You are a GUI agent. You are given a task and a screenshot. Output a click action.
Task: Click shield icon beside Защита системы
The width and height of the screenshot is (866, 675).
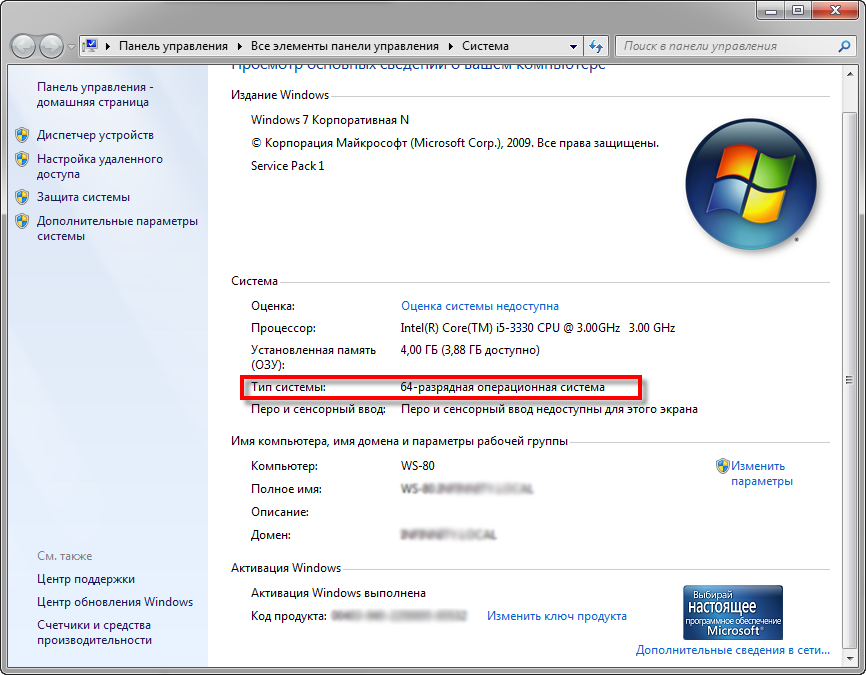pos(22,197)
